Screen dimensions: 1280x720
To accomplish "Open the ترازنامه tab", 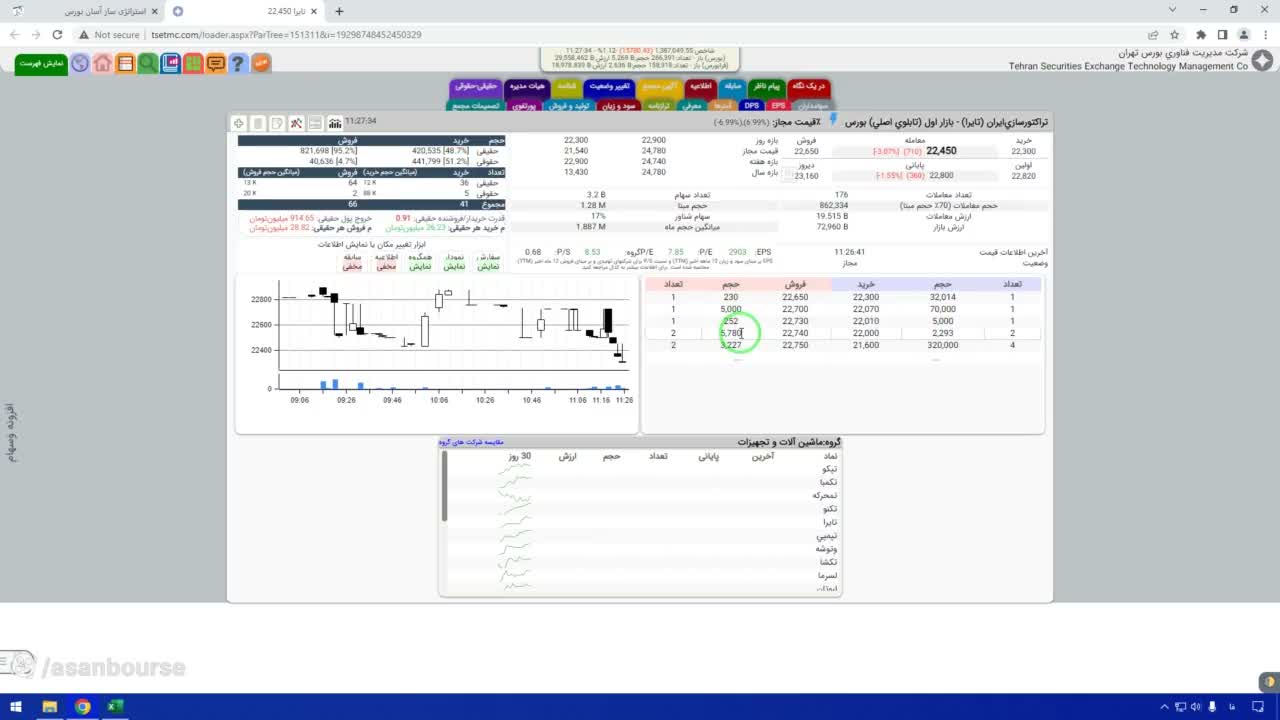I will (x=657, y=105).
